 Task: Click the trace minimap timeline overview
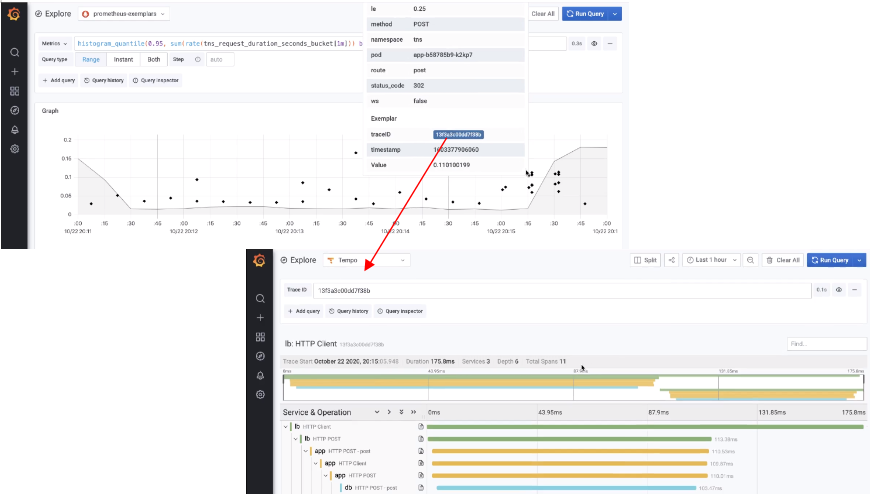573,388
